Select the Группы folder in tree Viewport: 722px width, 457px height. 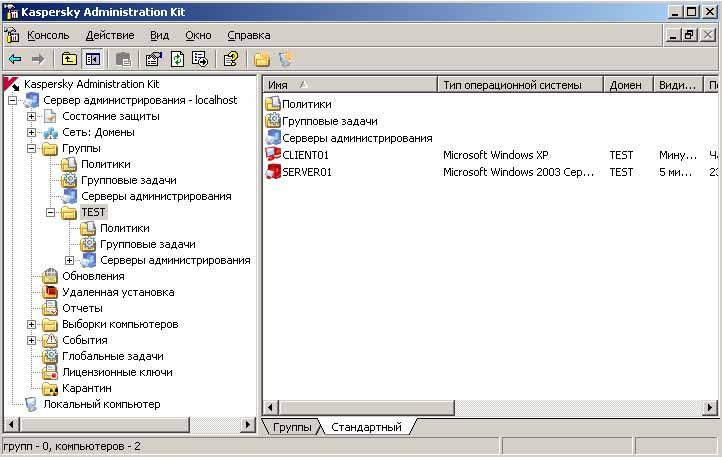(82, 148)
